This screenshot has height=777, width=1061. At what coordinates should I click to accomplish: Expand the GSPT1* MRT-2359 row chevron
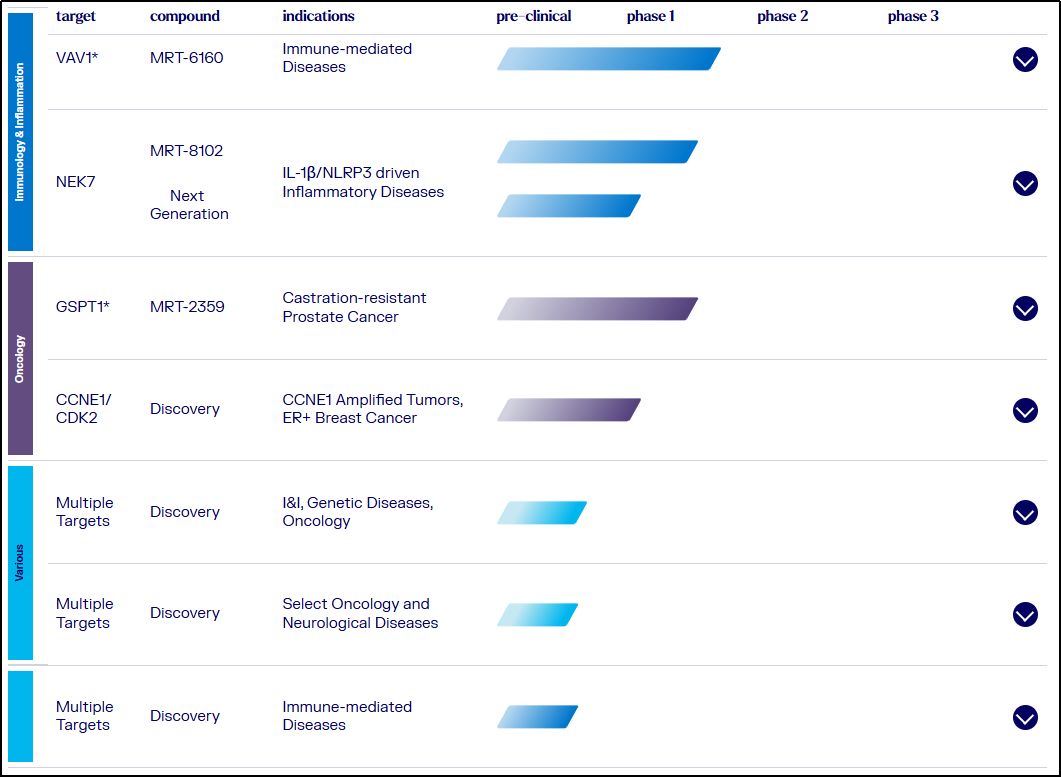1025,309
